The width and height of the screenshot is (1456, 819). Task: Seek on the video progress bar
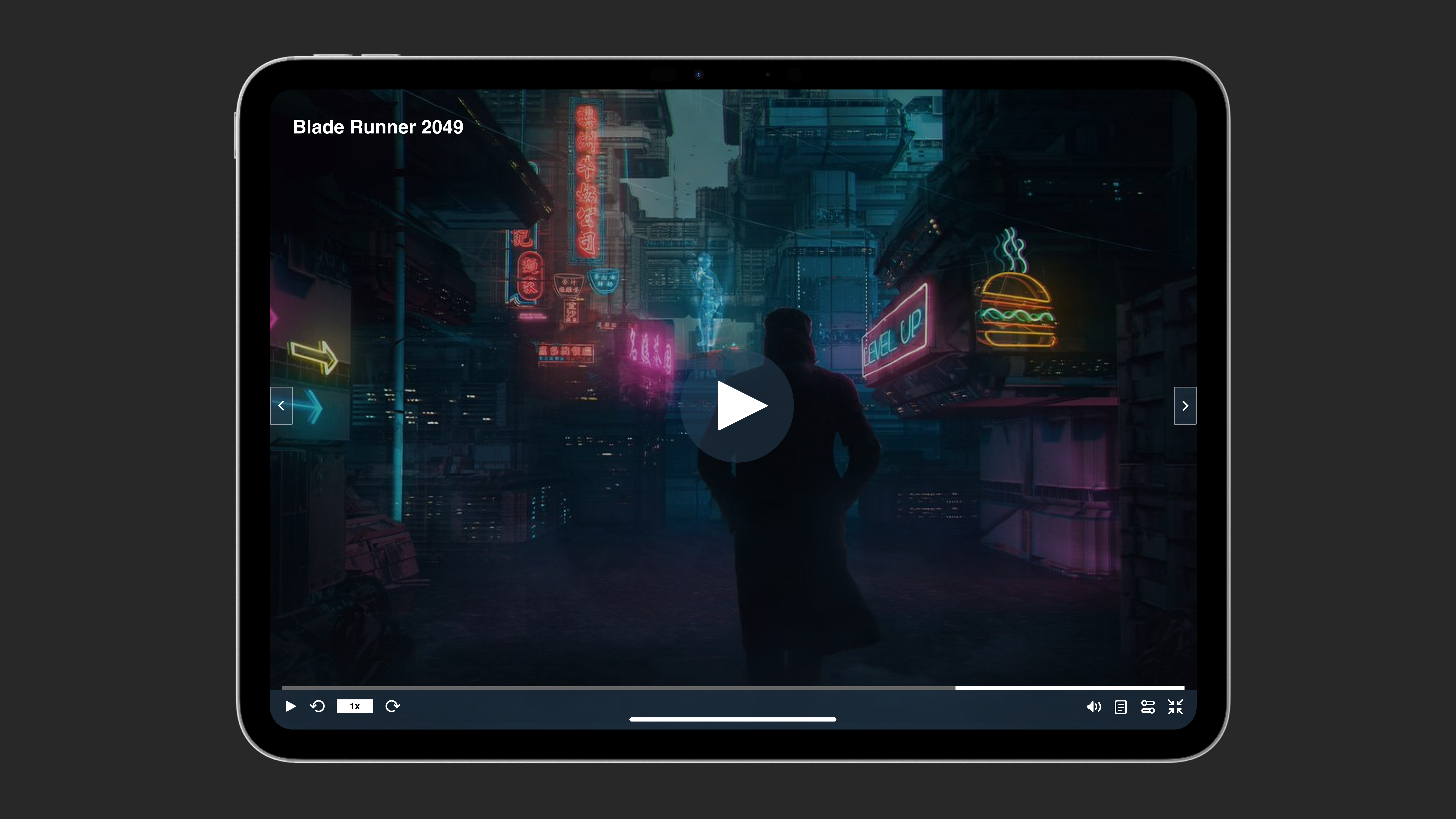click(x=733, y=688)
